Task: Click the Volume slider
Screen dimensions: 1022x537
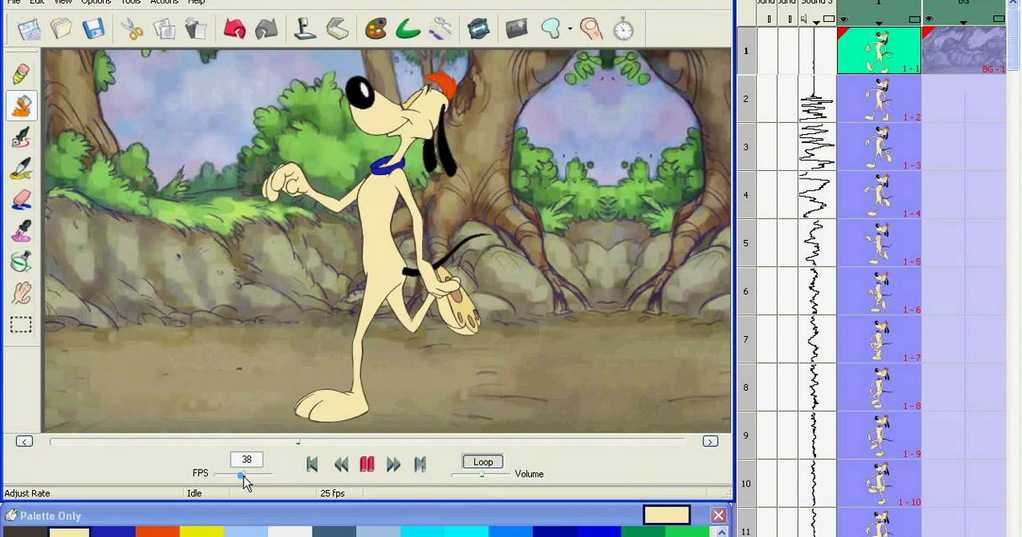Action: click(x=480, y=474)
